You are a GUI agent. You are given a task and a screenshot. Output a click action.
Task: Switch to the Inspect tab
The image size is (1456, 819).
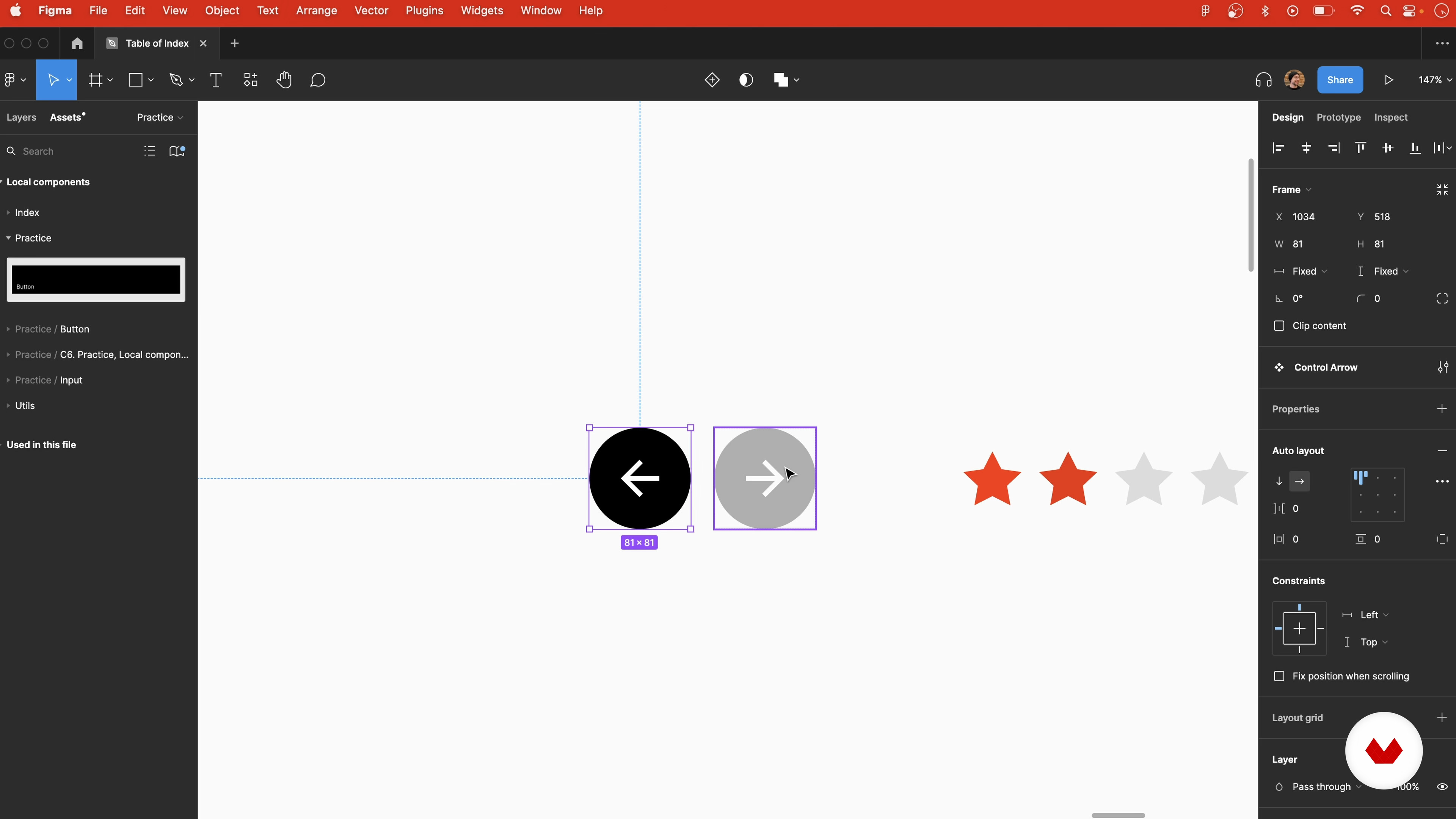coord(1390,117)
